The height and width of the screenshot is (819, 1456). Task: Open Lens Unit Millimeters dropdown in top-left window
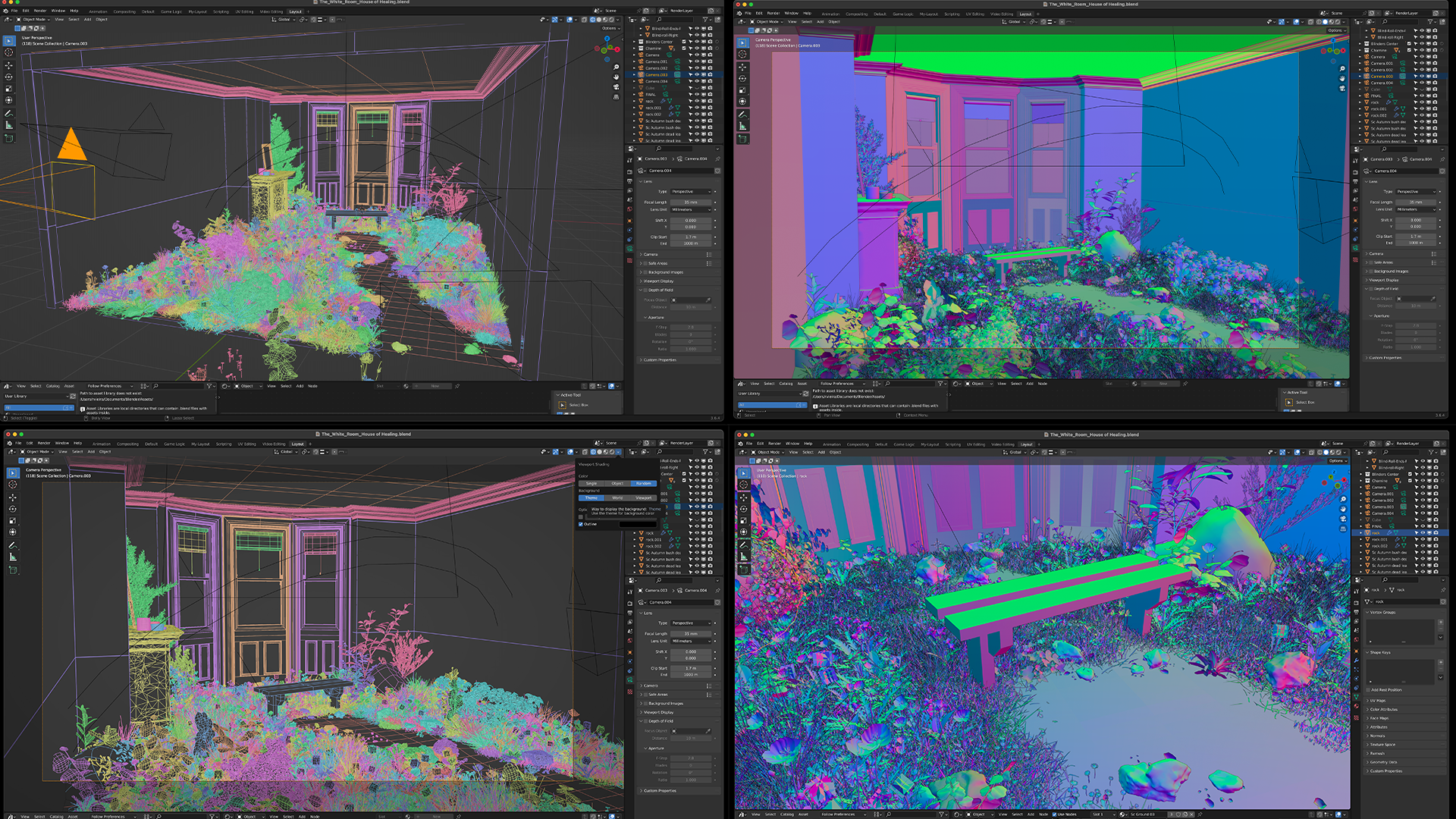[692, 209]
